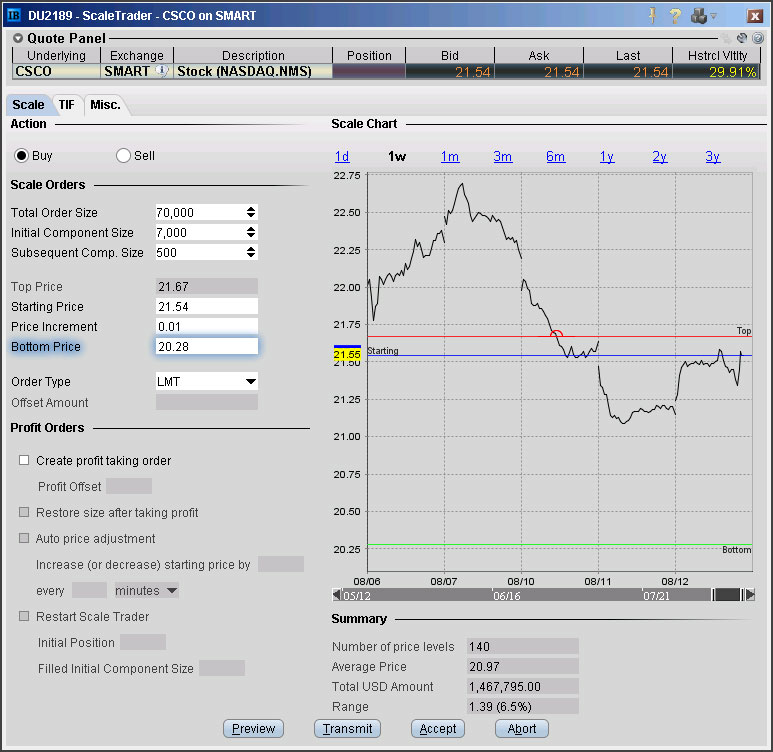
Task: Click the Last value 21.54 cell
Action: coord(628,72)
